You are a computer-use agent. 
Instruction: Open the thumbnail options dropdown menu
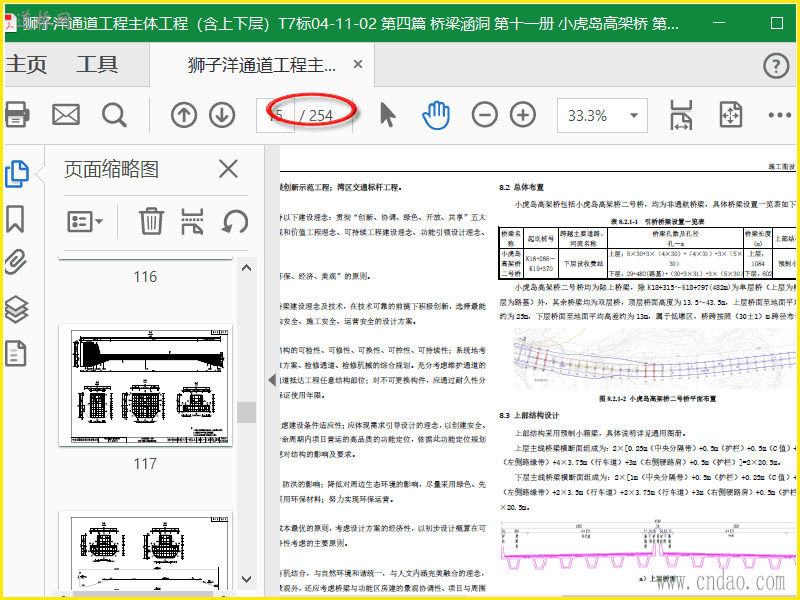(85, 221)
